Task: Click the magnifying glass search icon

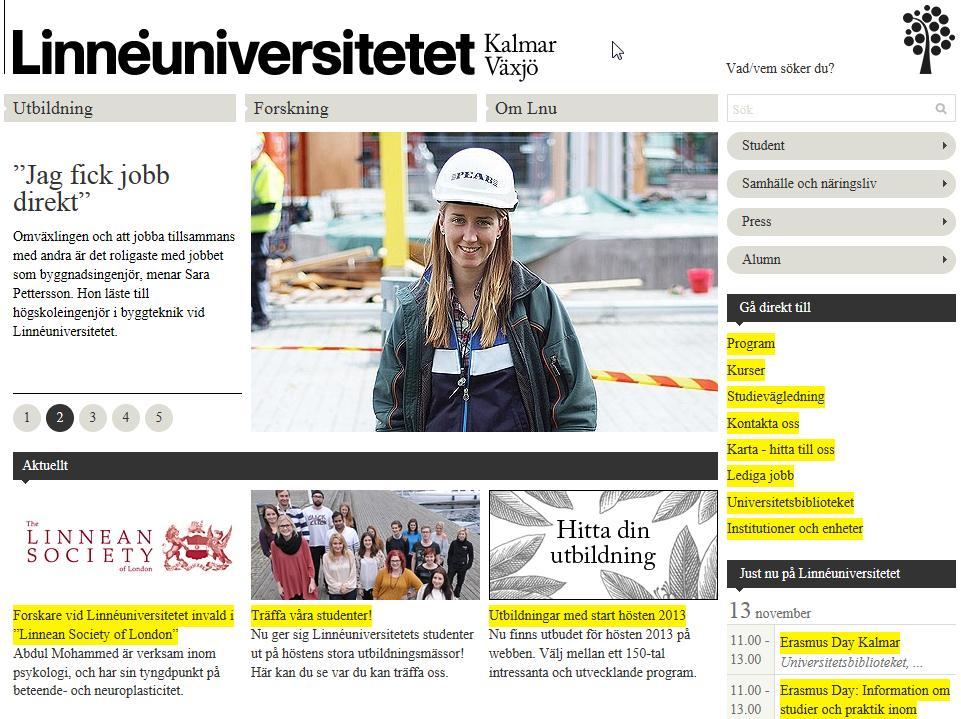Action: pyautogui.click(x=941, y=109)
